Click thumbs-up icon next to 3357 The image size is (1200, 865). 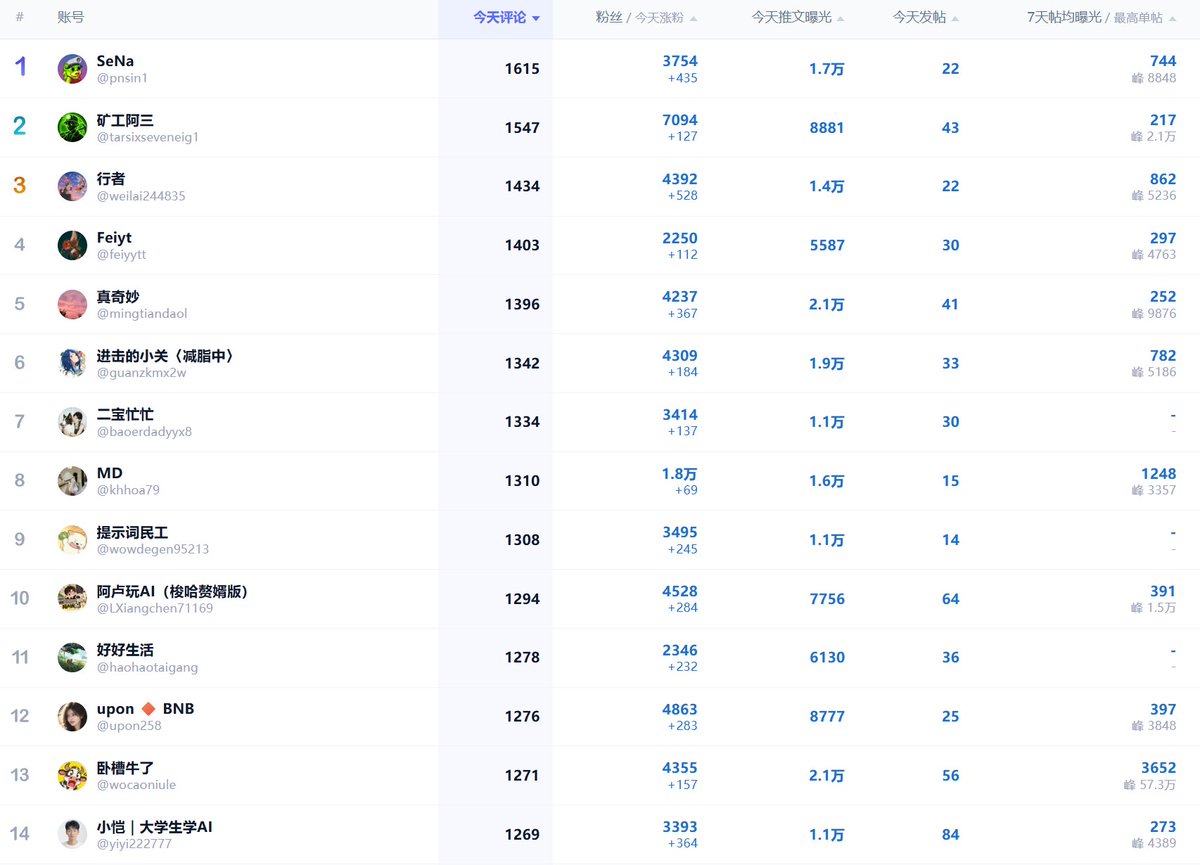coord(1137,490)
